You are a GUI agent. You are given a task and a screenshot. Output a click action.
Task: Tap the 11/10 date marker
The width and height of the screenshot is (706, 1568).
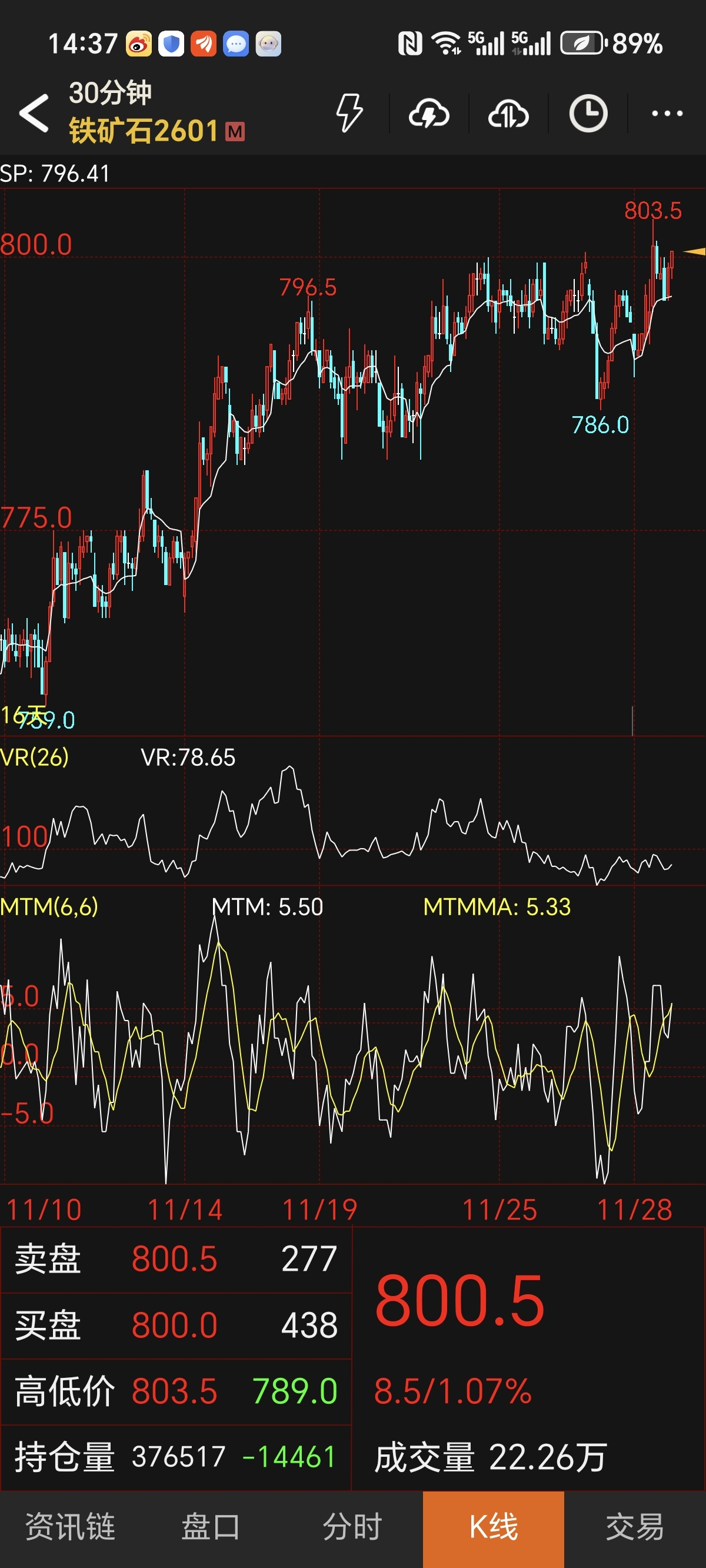click(x=44, y=1210)
